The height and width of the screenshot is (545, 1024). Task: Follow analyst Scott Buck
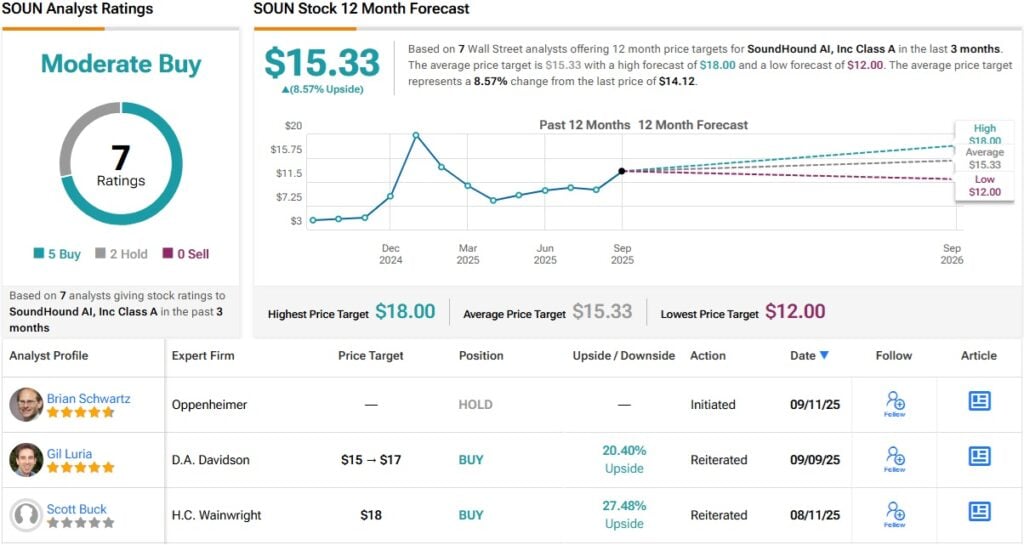tap(895, 513)
